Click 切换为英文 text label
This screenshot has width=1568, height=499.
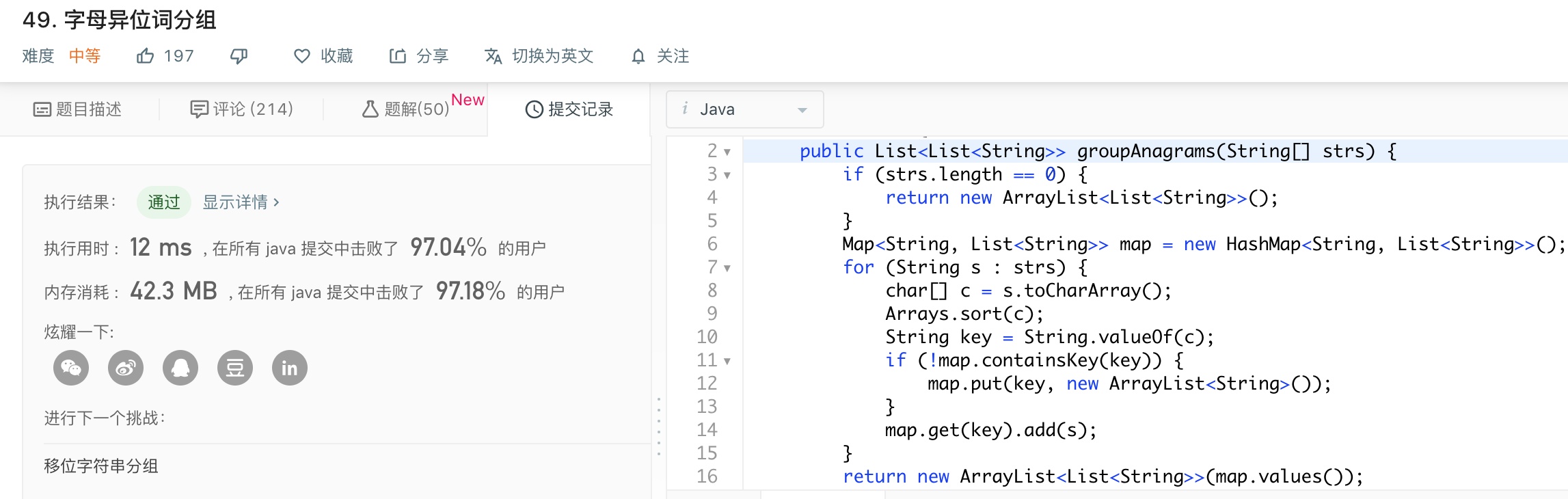[553, 56]
